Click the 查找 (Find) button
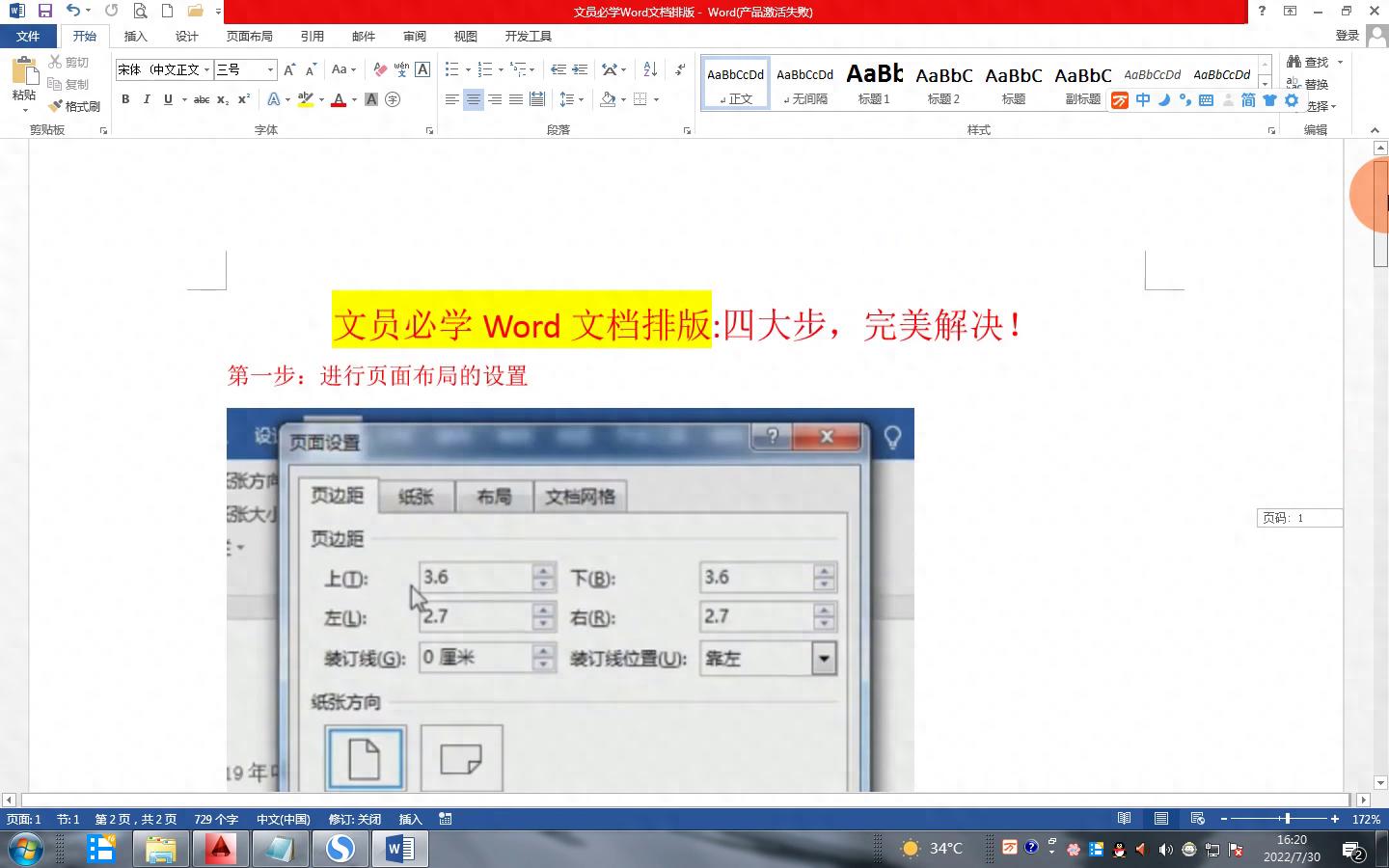This screenshot has width=1389, height=868. tap(1308, 62)
